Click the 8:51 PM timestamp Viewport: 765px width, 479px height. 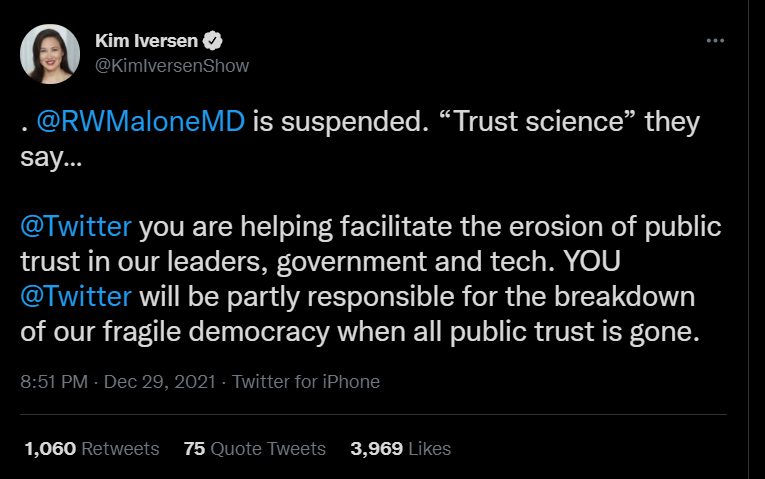point(53,382)
